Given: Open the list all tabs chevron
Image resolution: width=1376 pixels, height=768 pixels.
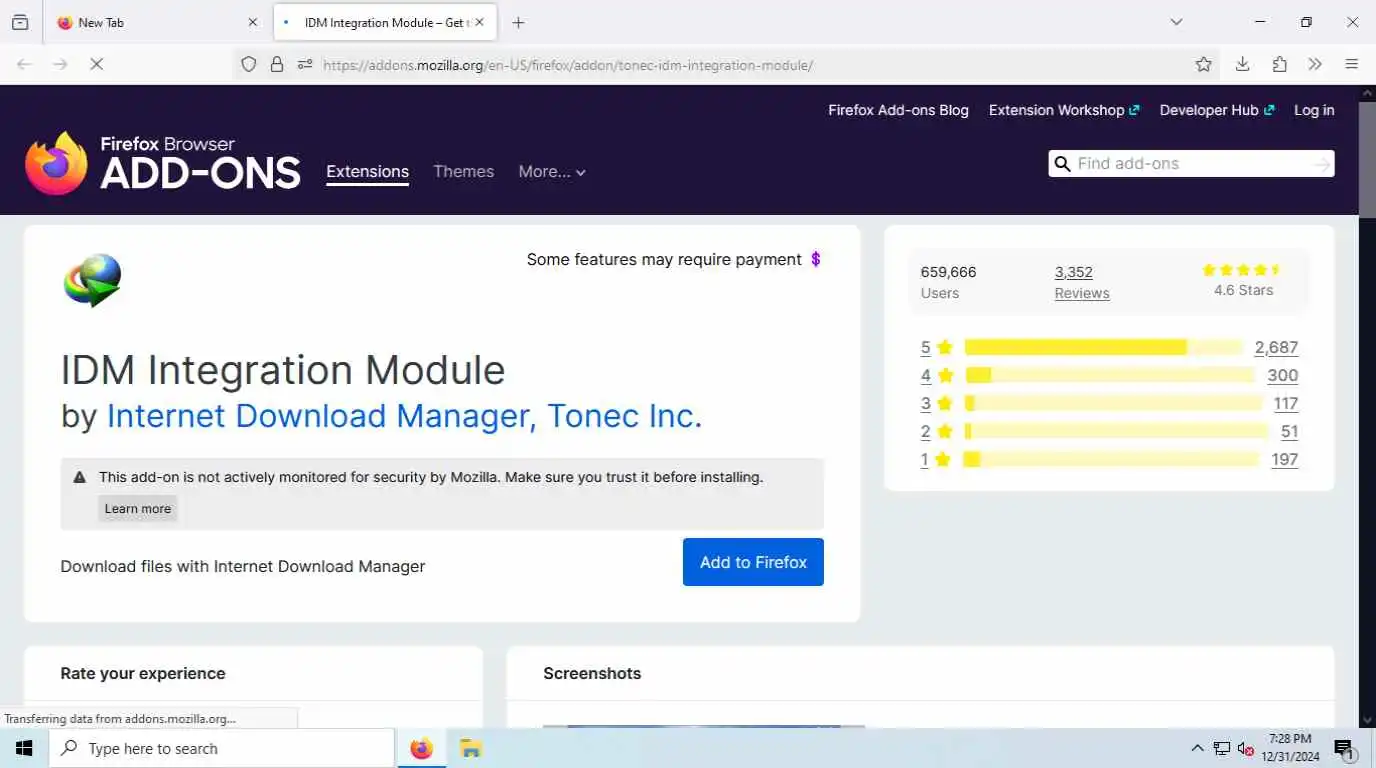Looking at the screenshot, I should [x=1176, y=22].
